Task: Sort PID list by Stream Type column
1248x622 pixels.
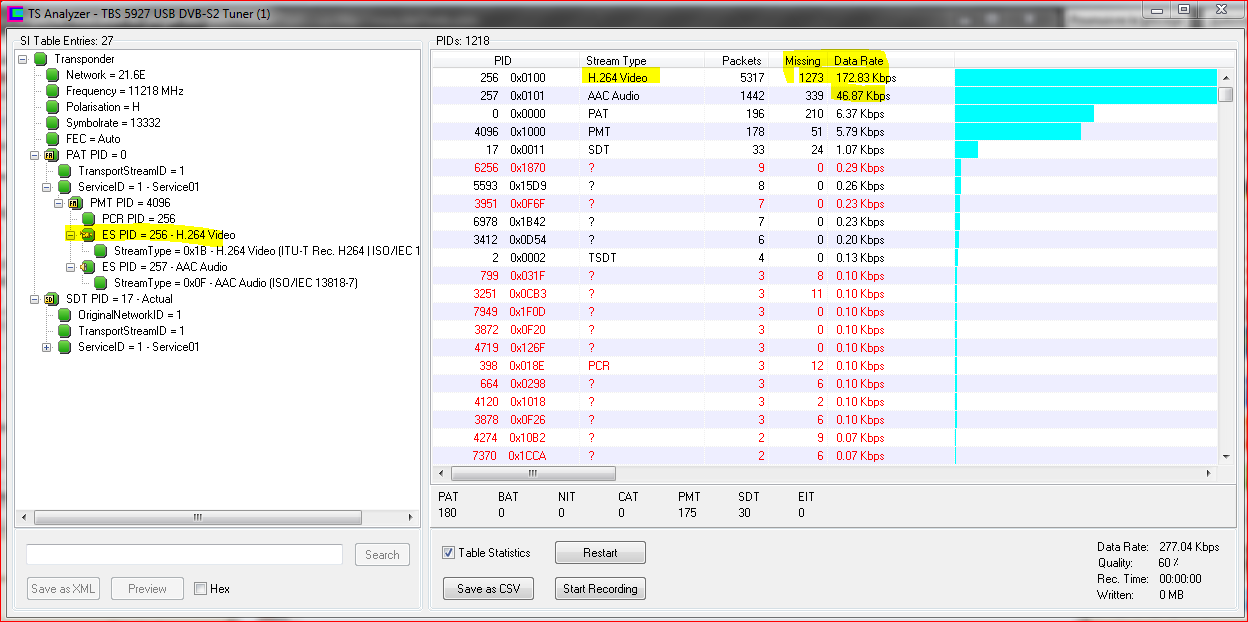Action: point(616,61)
